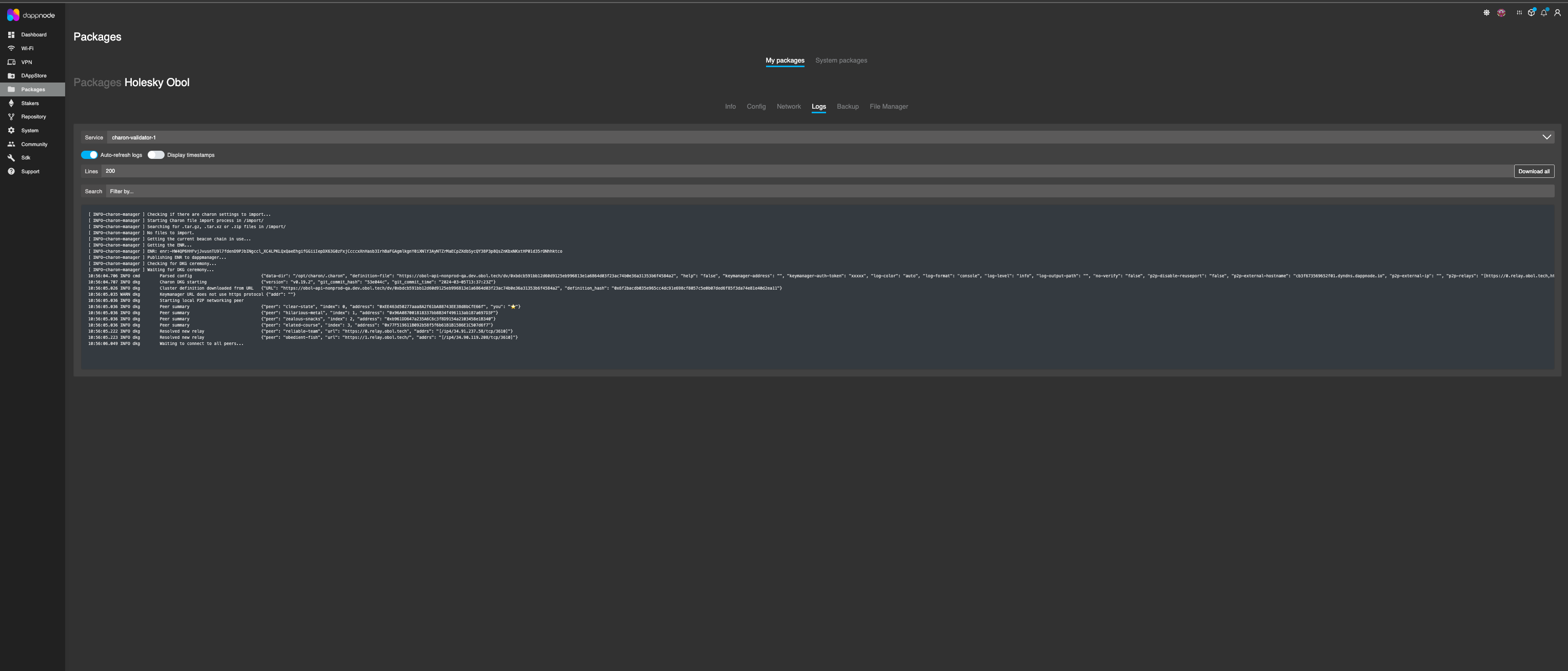The height and width of the screenshot is (671, 1568).
Task: Open the VPN section
Action: [27, 62]
